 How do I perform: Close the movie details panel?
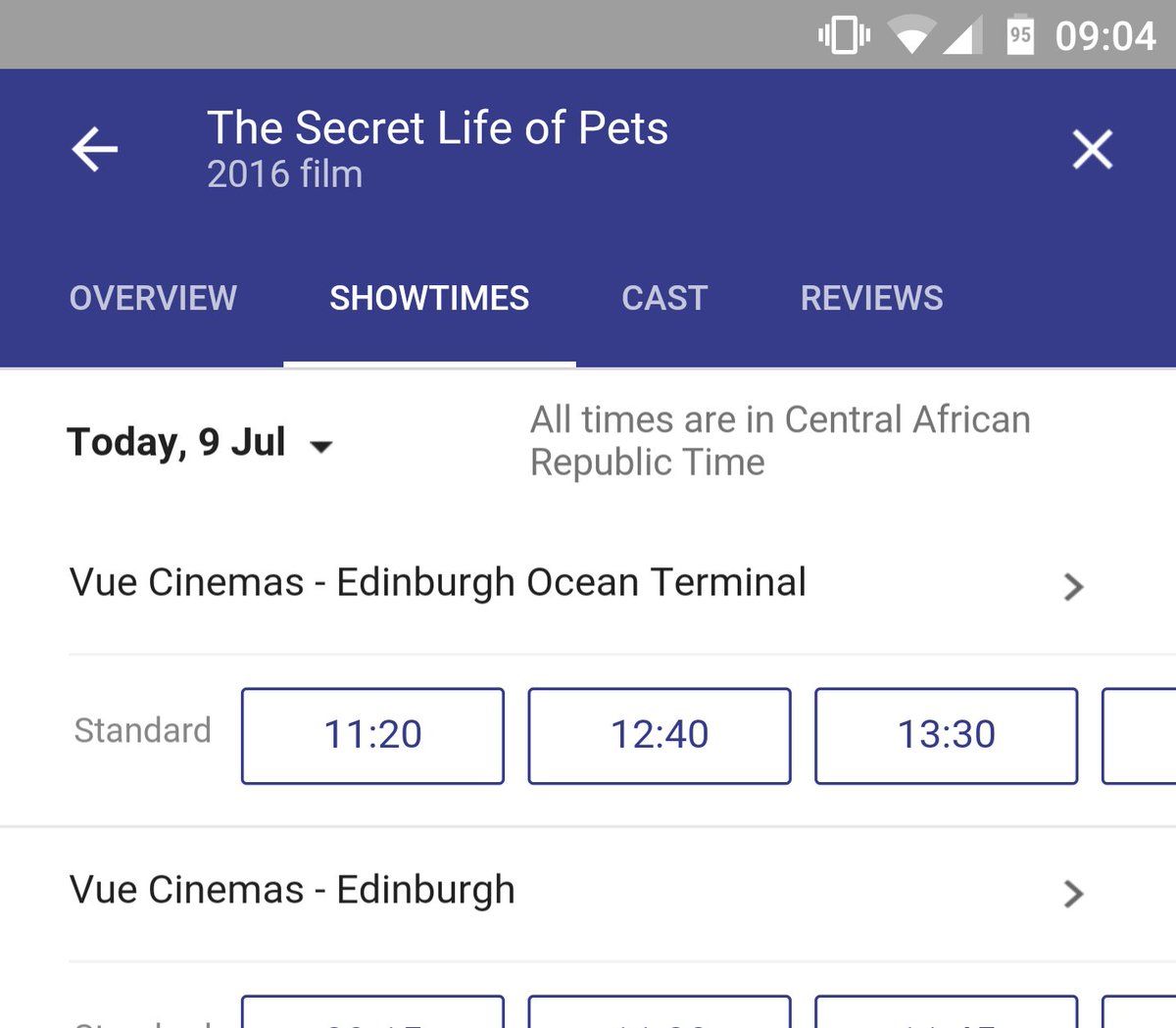(x=1092, y=150)
